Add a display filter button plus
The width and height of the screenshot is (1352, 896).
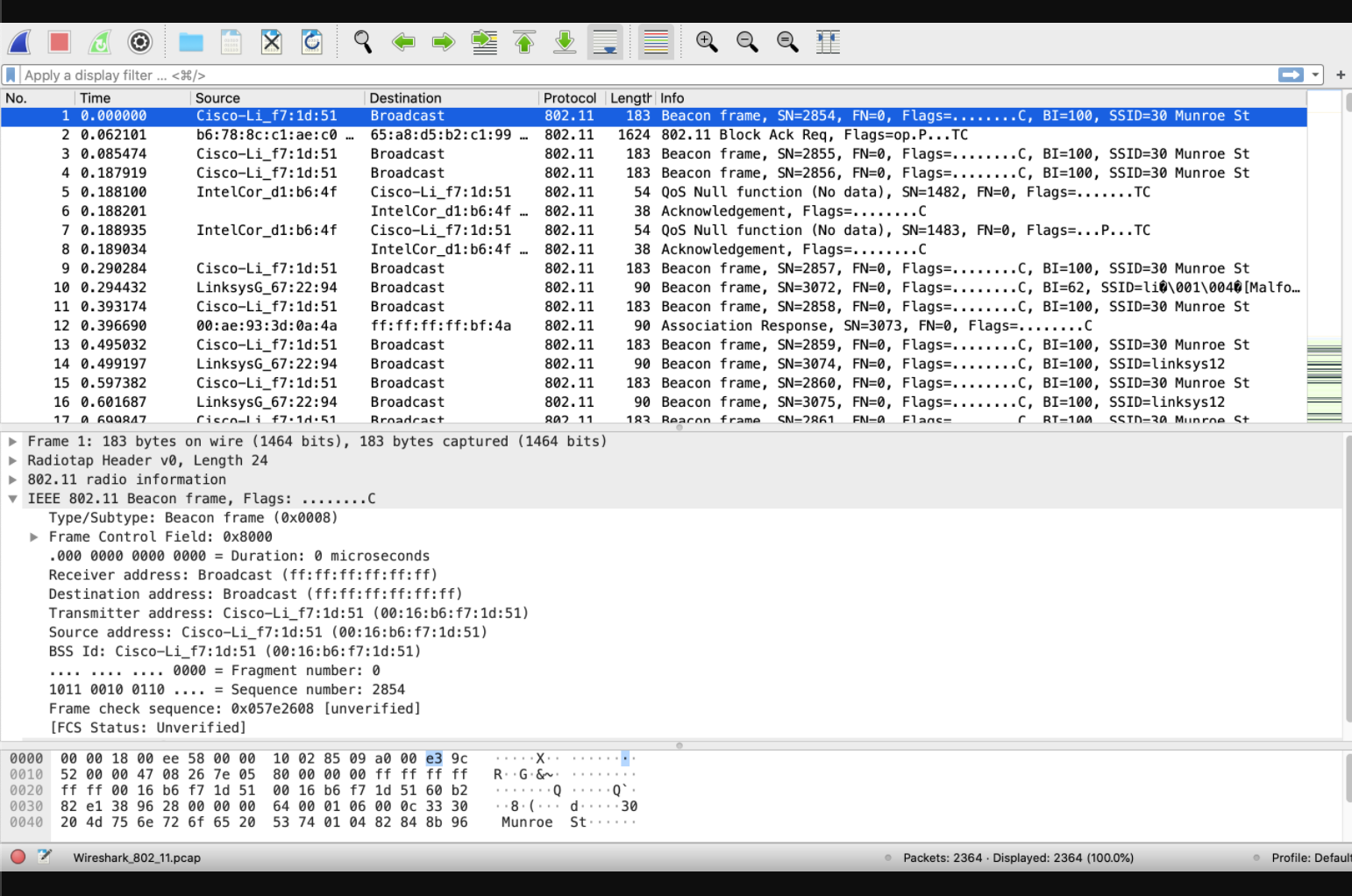(x=1341, y=75)
